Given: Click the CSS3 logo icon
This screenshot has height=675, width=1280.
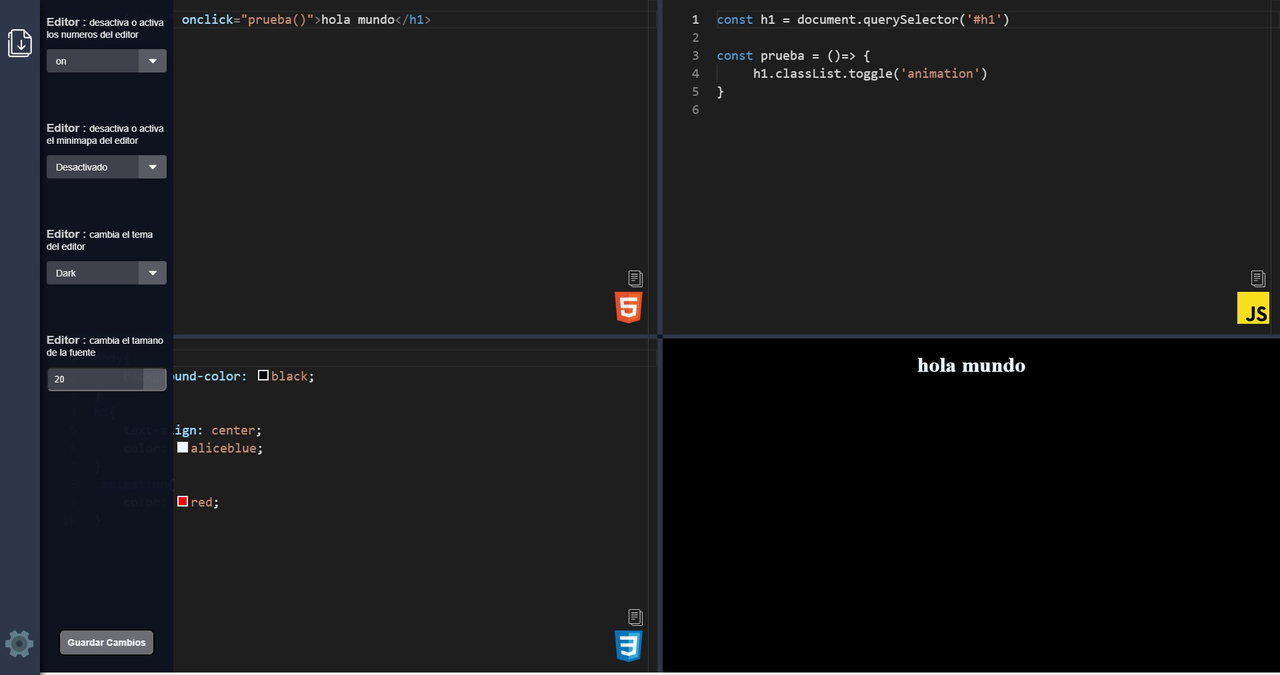Looking at the screenshot, I should pos(628,646).
